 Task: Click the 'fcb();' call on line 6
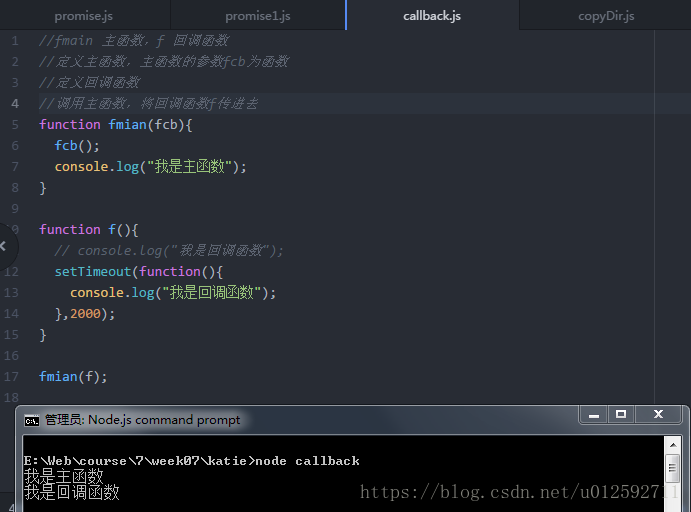tap(77, 146)
